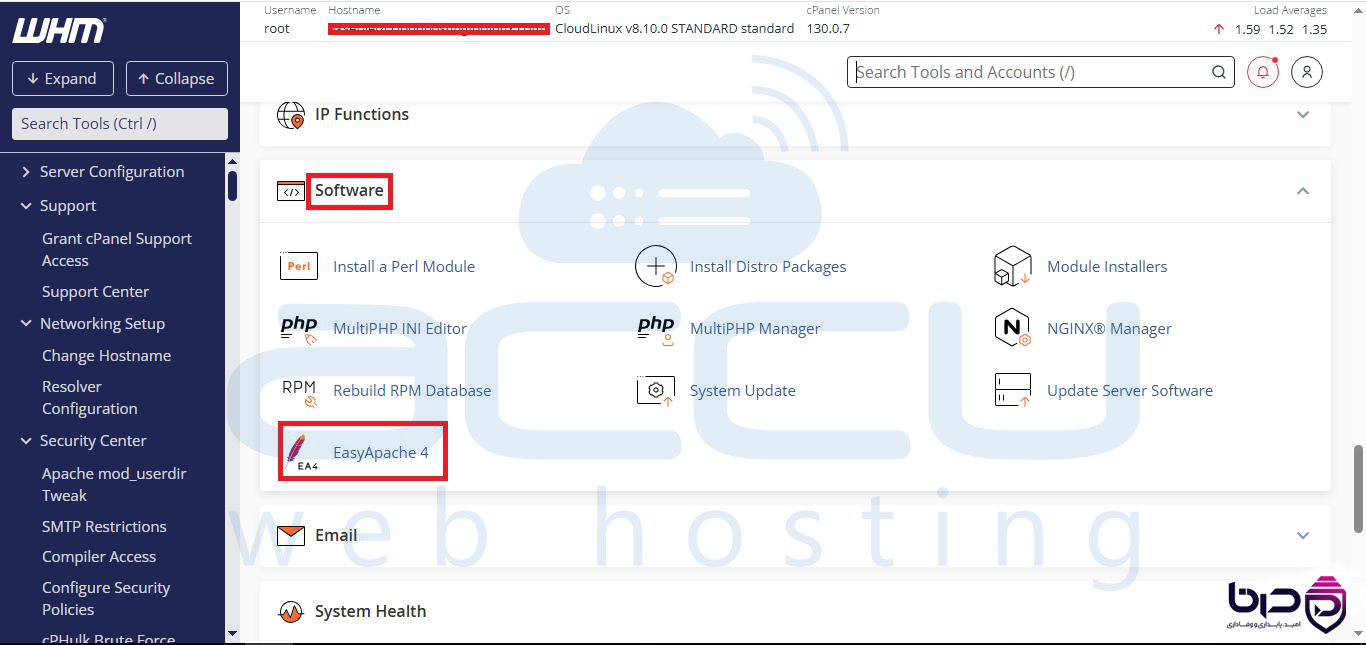Click the Collapse button

(x=177, y=79)
